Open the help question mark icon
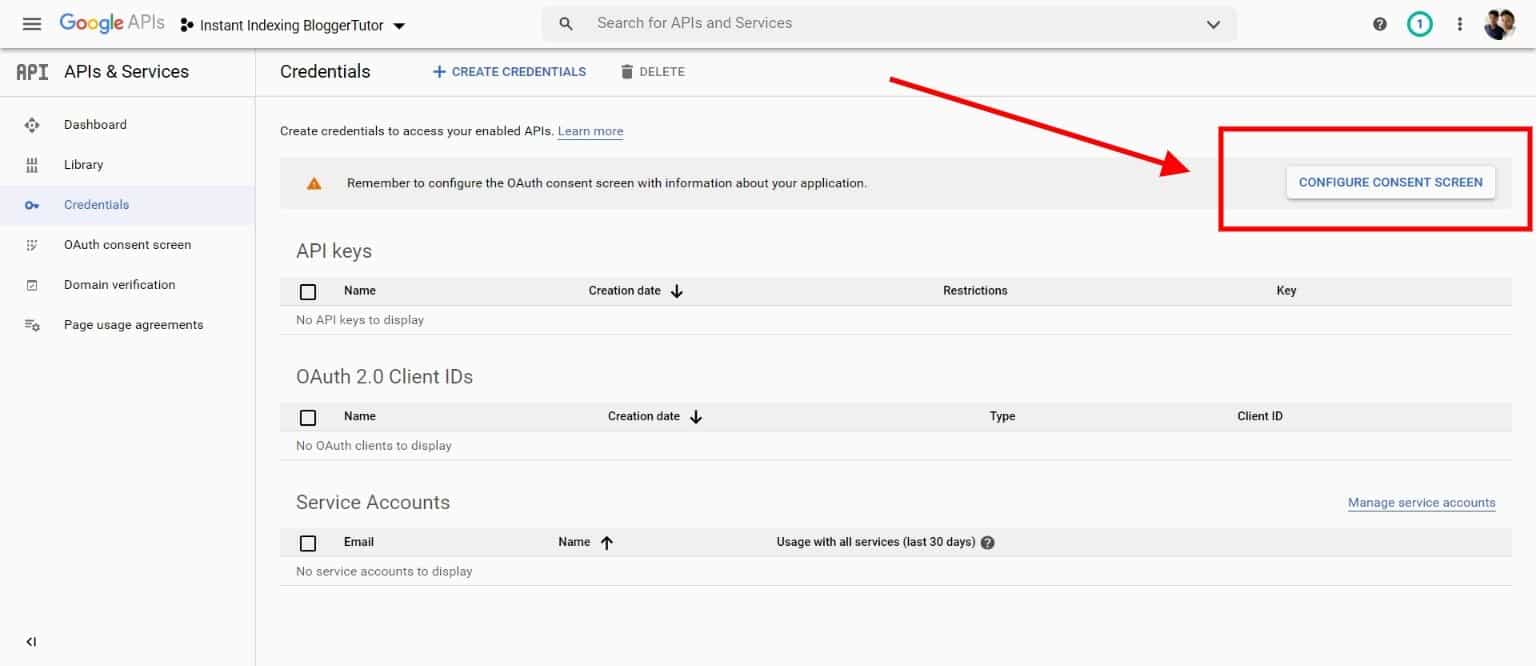Image resolution: width=1536 pixels, height=666 pixels. 1380,24
